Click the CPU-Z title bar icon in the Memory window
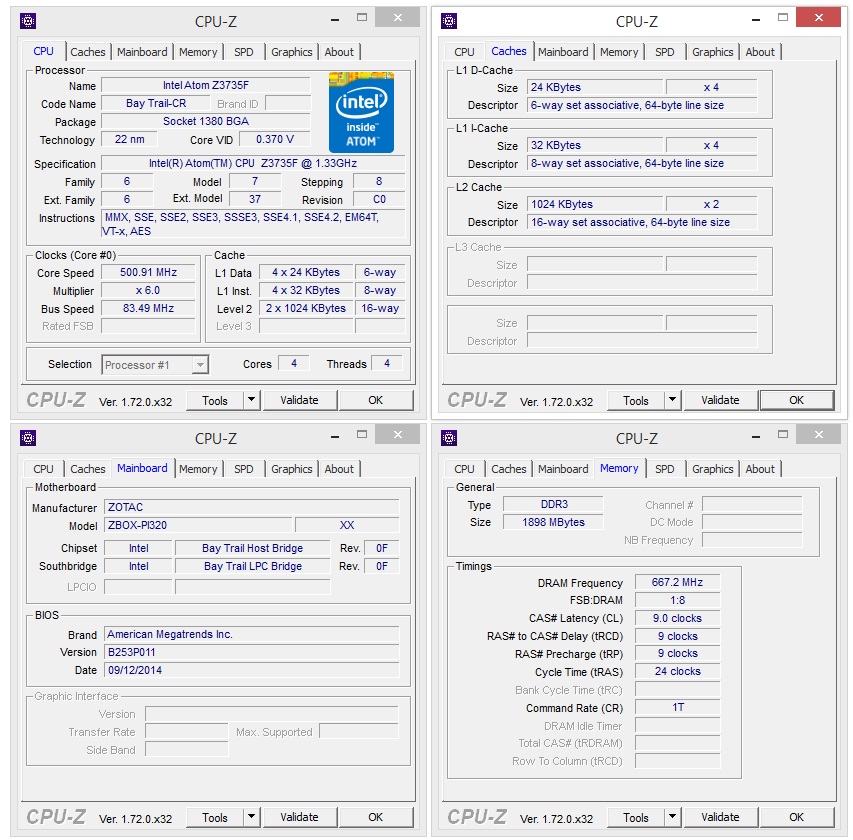Viewport: 853px width, 840px height. [x=449, y=438]
